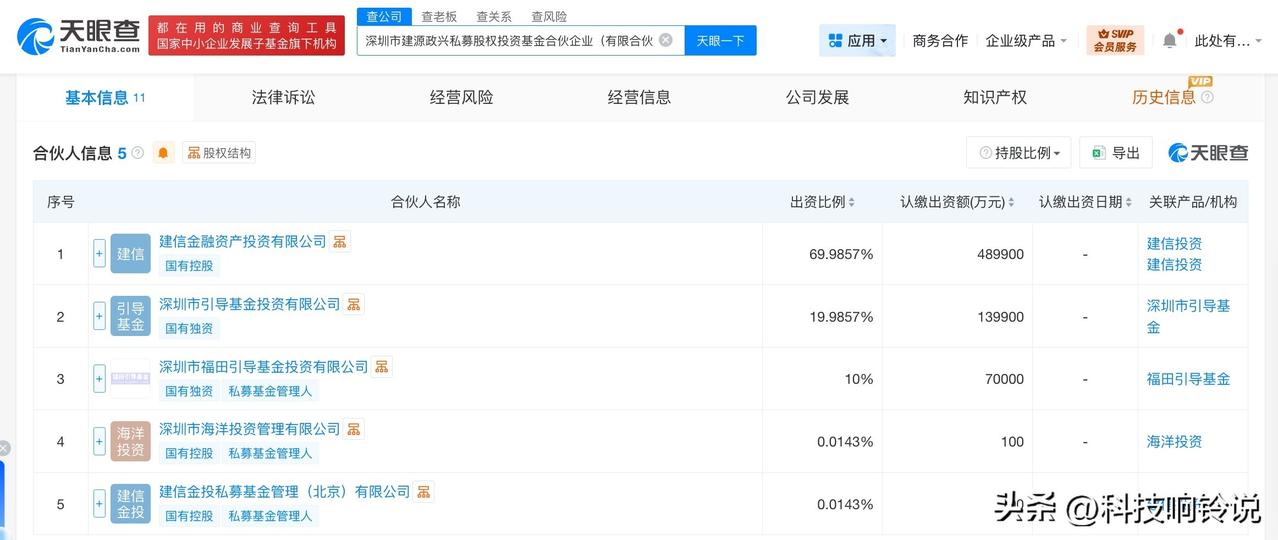Click the 天眼一下 search button
1278x540 pixels.
720,41
